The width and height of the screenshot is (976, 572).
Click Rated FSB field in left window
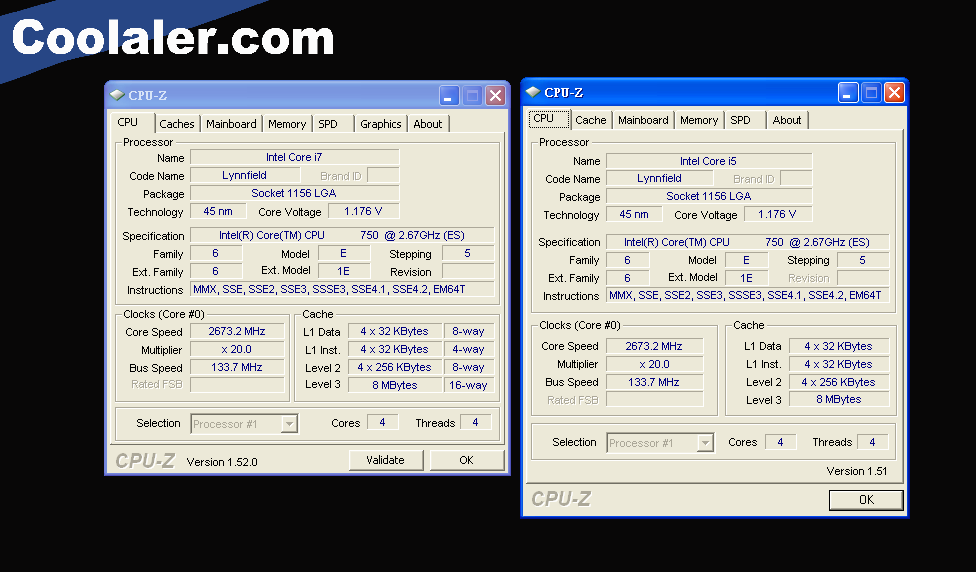click(x=237, y=385)
